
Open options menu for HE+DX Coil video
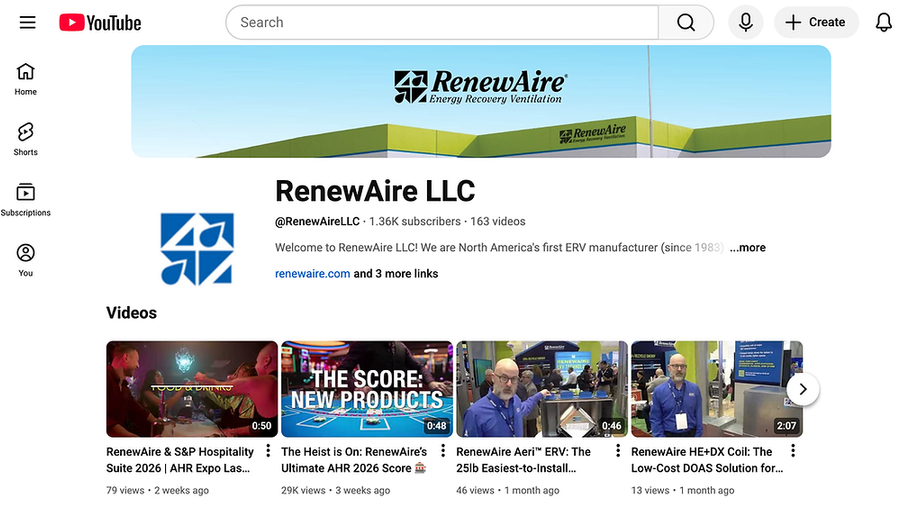coord(793,451)
